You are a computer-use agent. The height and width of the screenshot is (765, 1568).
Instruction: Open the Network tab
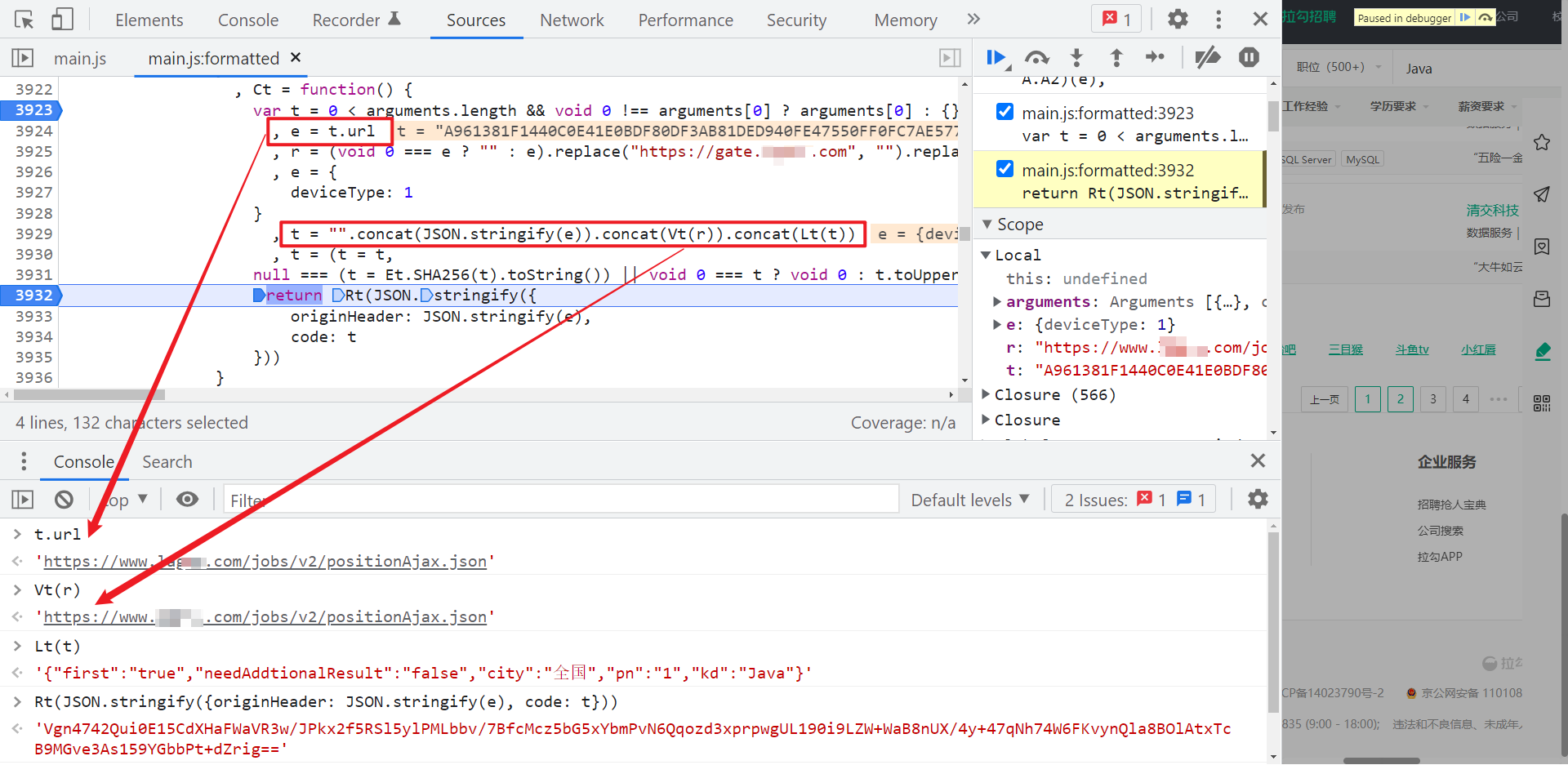click(572, 20)
